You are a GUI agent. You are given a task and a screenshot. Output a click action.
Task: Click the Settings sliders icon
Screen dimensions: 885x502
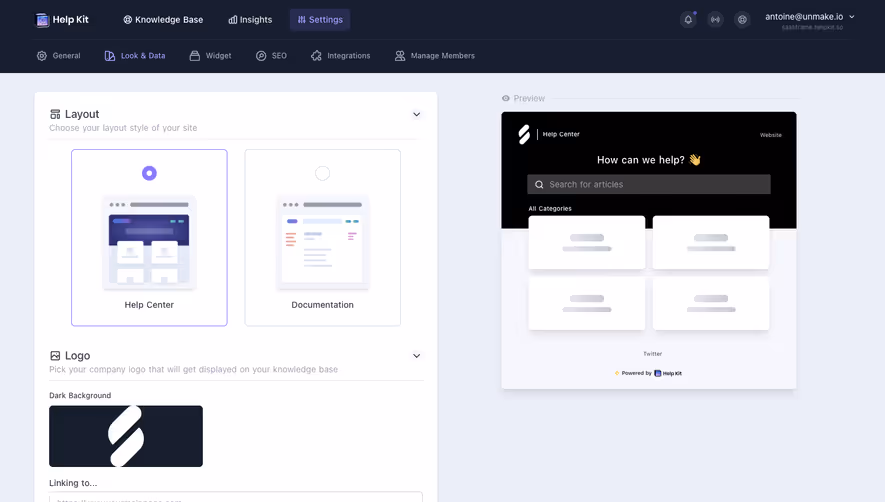click(301, 20)
